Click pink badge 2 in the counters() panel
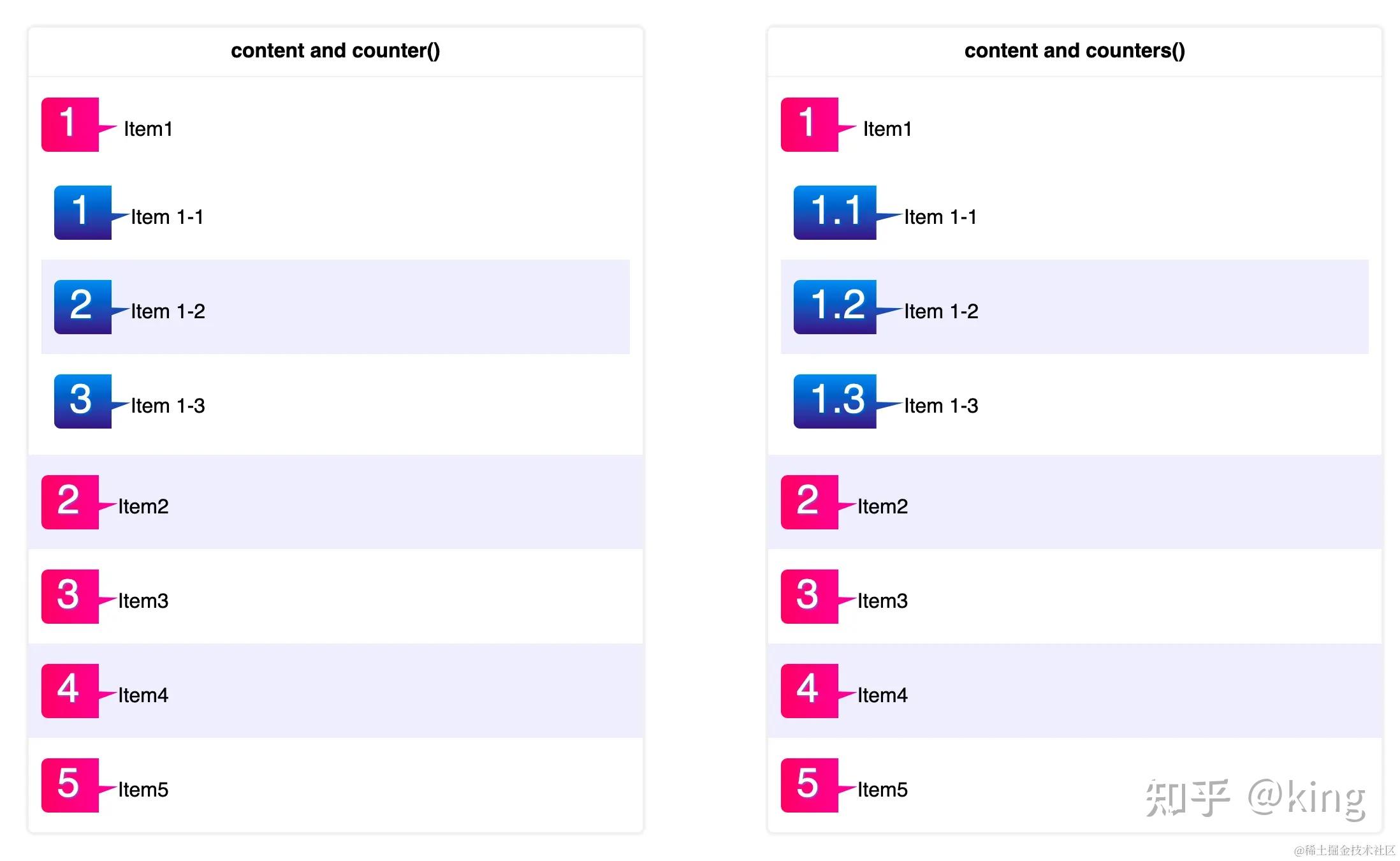Viewport: 1400px width, 861px height. [809, 502]
